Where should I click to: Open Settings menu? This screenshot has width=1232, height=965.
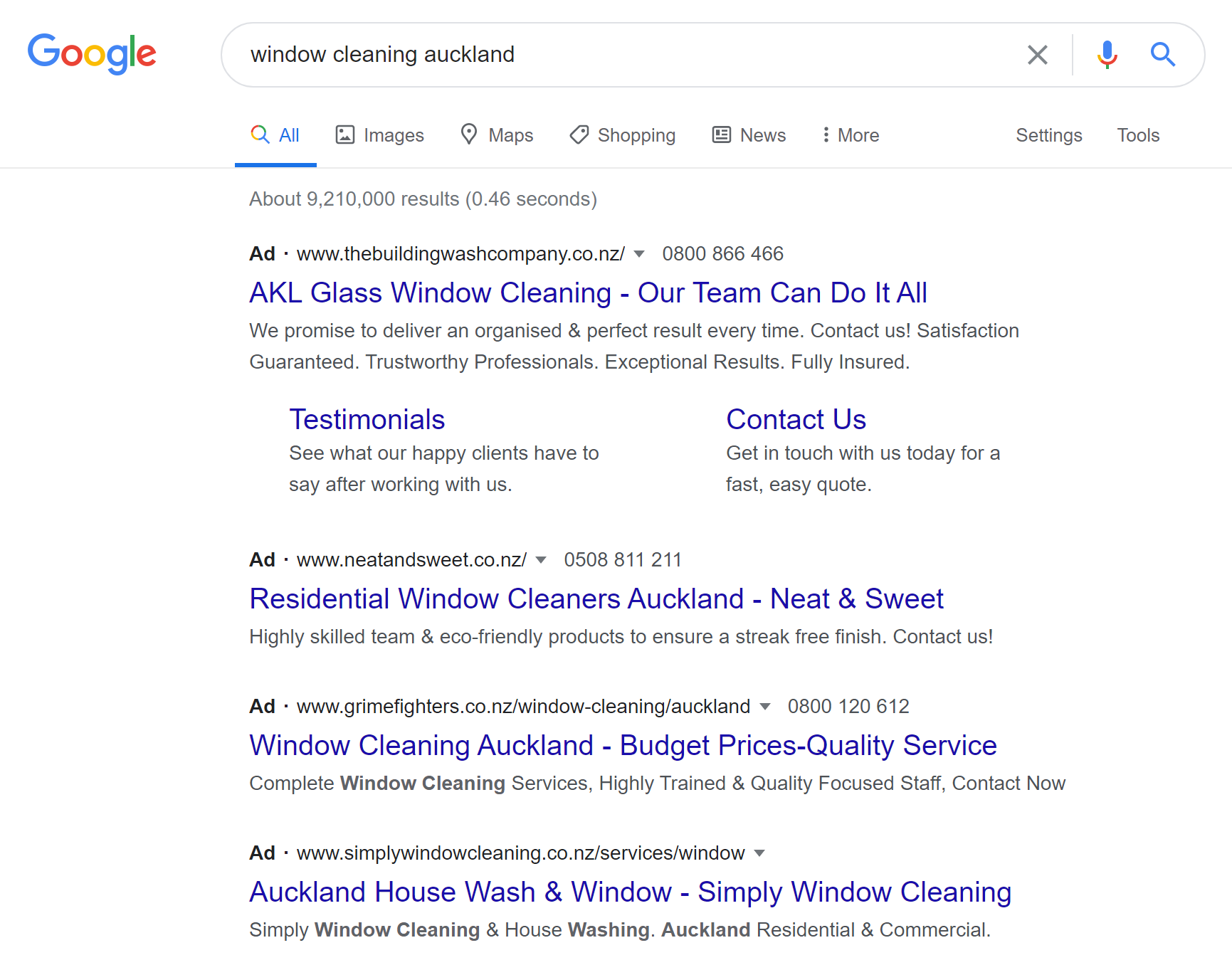pos(1048,135)
